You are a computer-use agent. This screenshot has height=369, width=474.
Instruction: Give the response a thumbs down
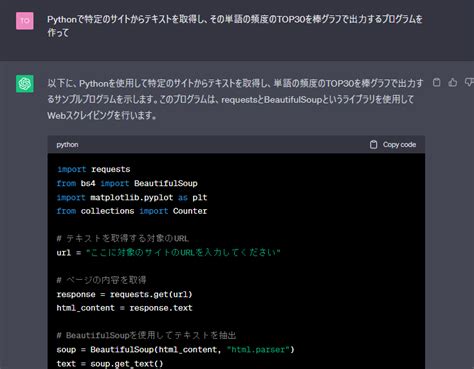coord(469,82)
